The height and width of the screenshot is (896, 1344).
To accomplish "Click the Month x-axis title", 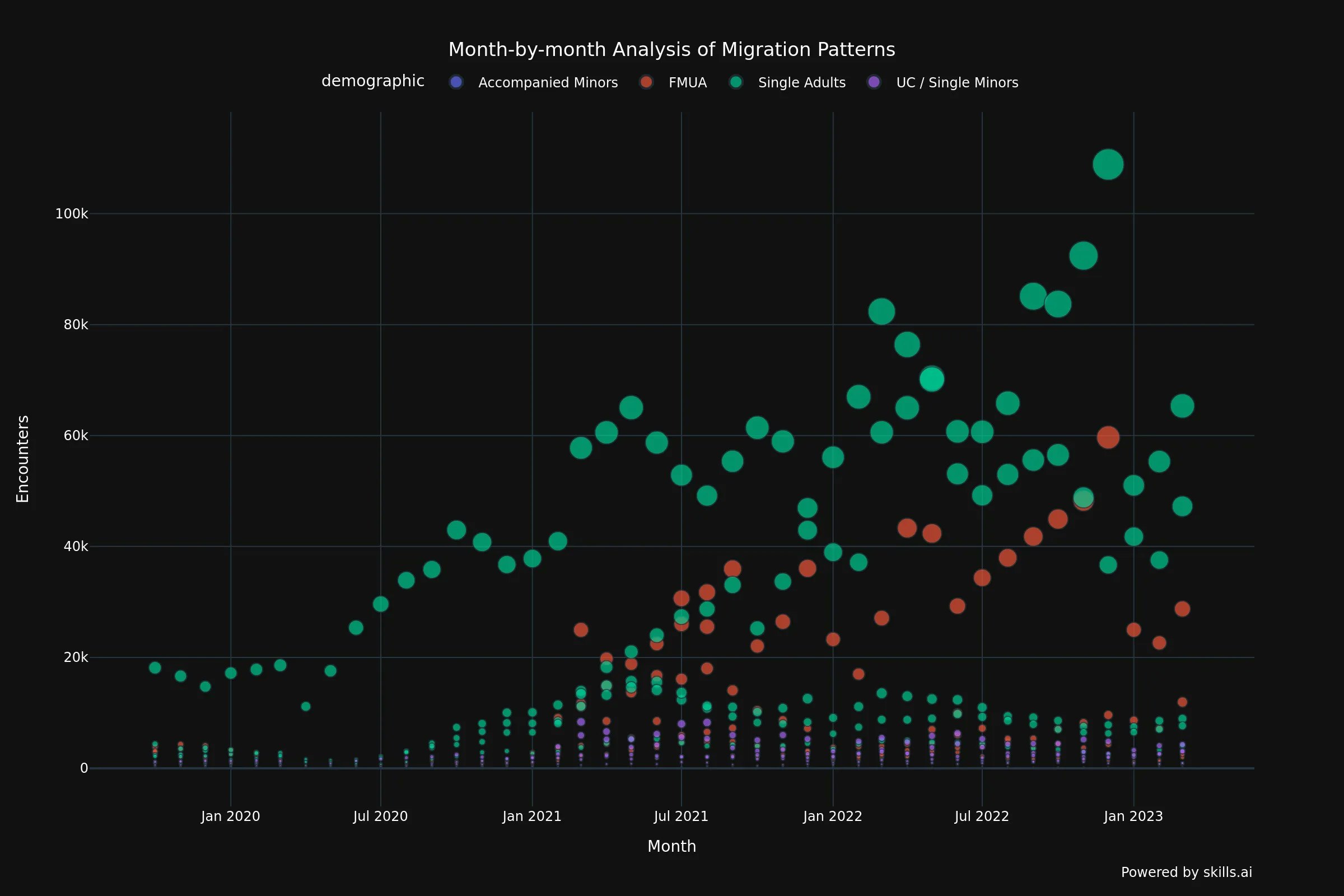I will tap(671, 846).
